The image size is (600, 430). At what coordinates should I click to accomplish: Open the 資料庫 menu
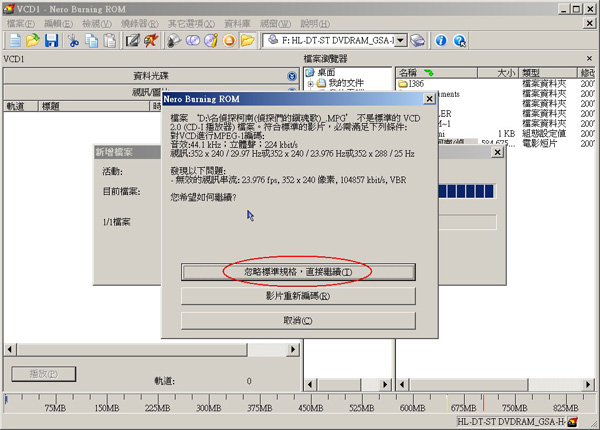coord(237,24)
